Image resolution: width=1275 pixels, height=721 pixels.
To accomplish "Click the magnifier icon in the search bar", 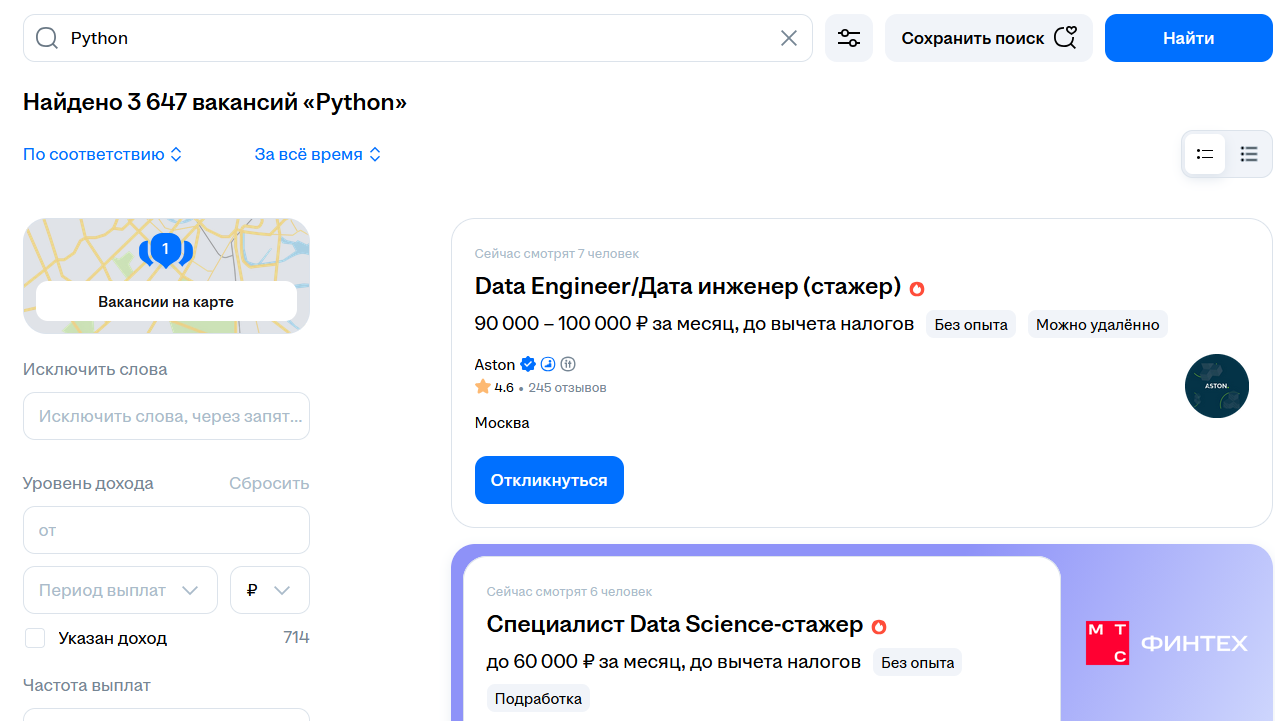I will (x=46, y=37).
